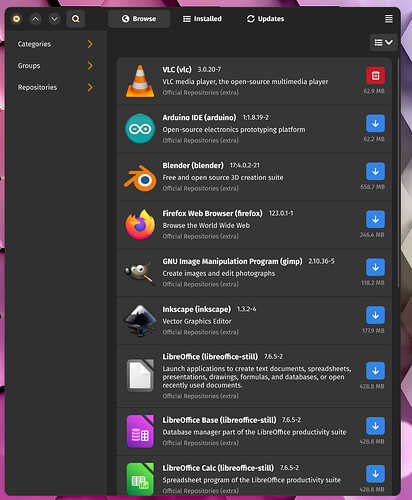Click Firefox version 123.0.1-1 text
The image size is (412, 500).
coord(281,213)
